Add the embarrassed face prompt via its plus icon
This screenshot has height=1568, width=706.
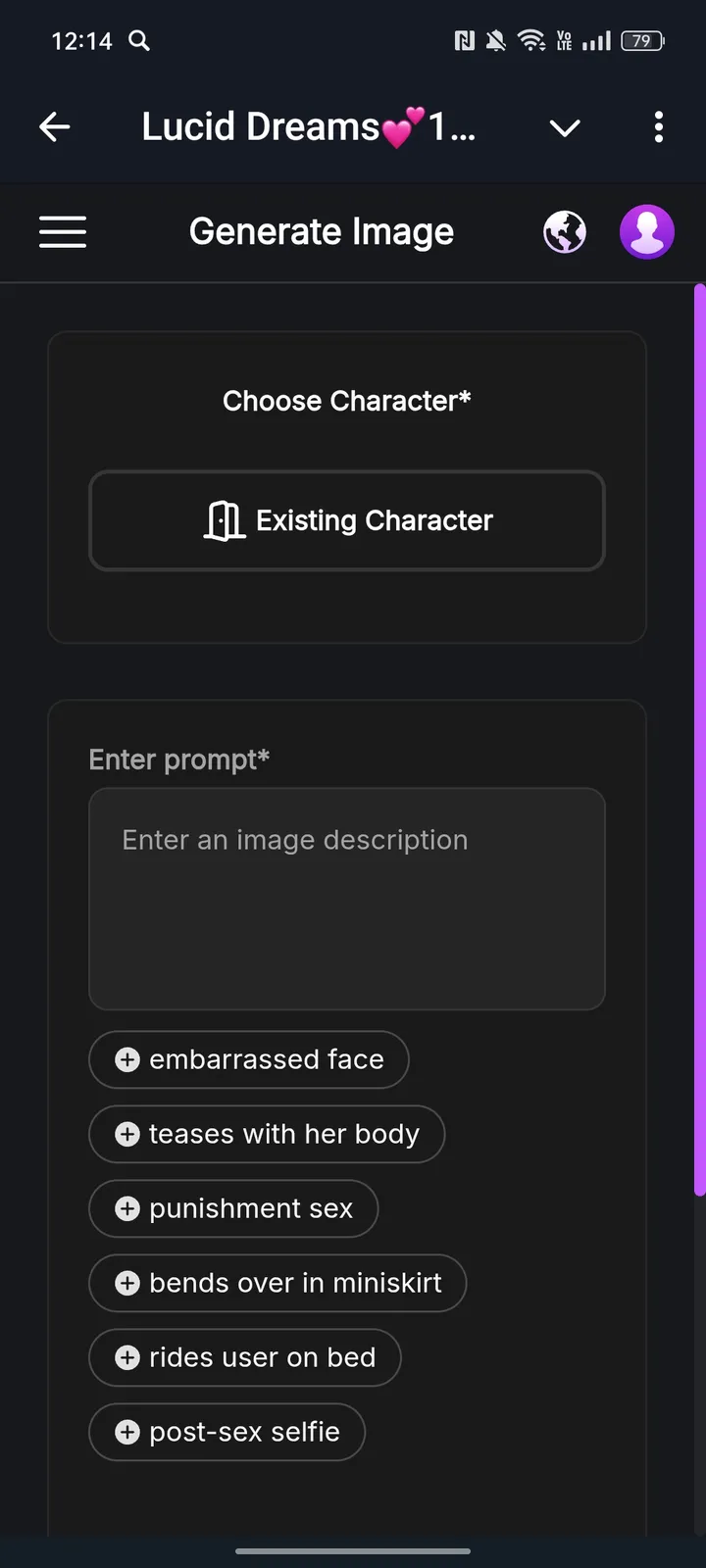[x=126, y=1059]
